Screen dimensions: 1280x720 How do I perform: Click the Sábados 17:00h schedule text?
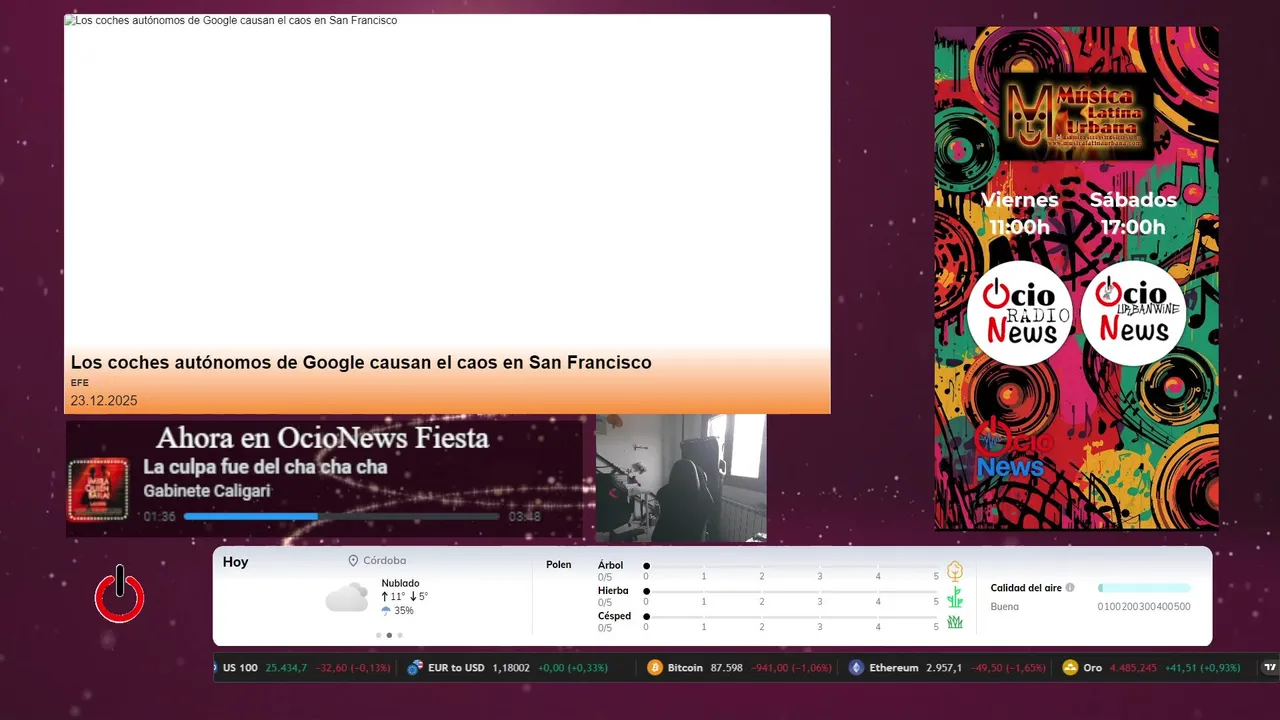pyautogui.click(x=1133, y=213)
